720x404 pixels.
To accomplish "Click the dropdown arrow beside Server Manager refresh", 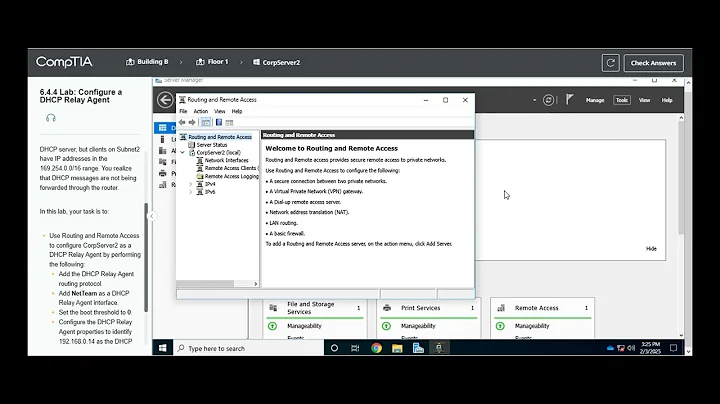I will (534, 100).
